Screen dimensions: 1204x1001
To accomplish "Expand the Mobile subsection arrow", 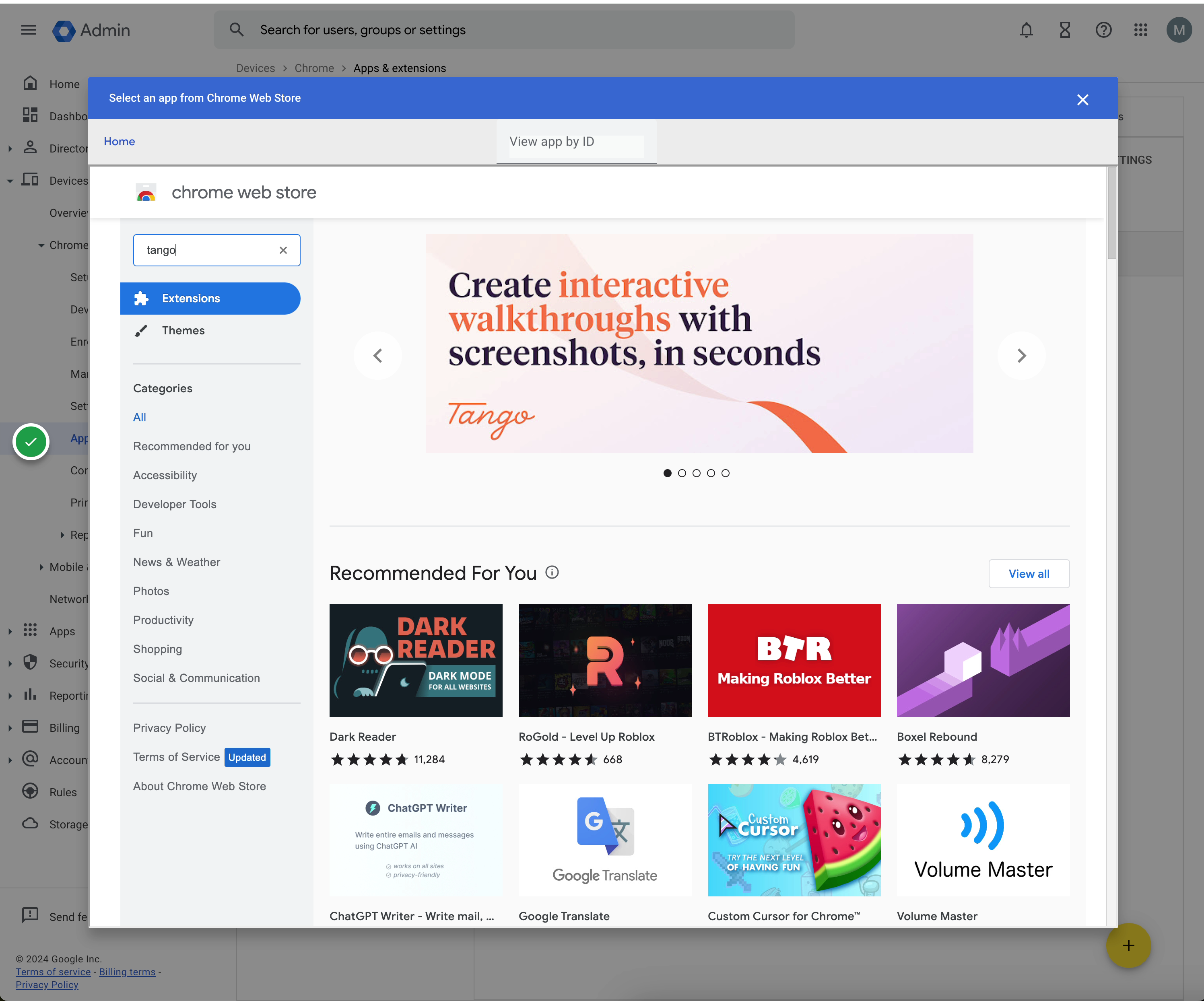I will 41,567.
